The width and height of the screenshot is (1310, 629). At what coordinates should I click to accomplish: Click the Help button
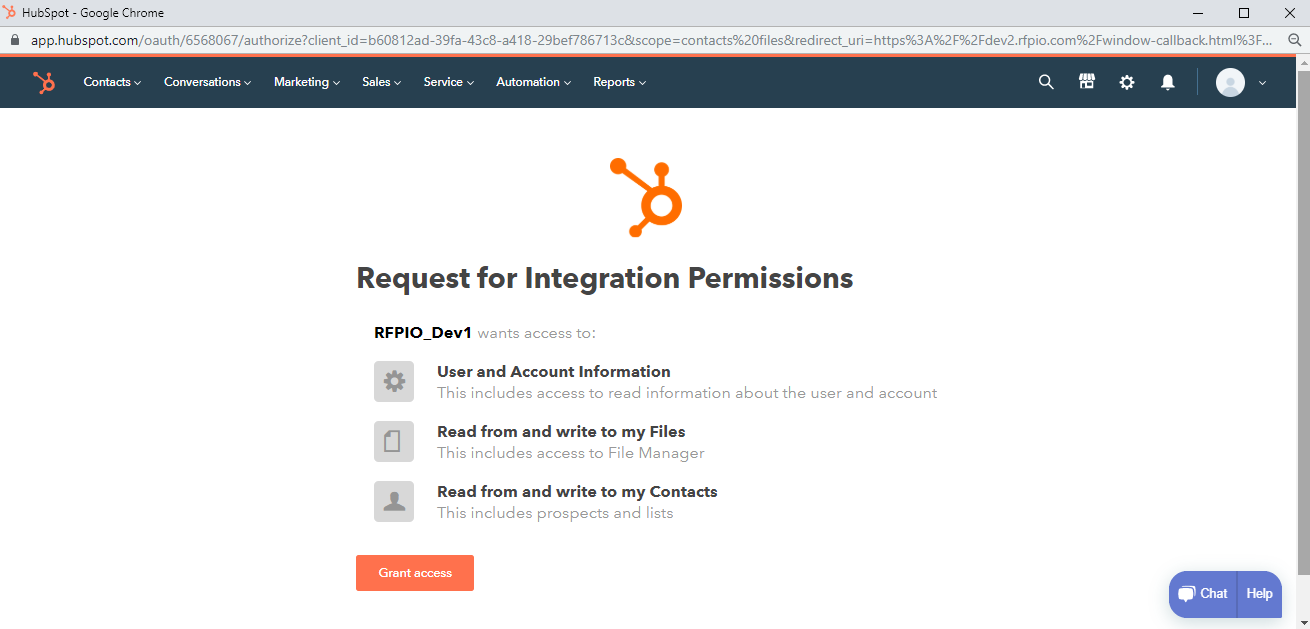click(1259, 594)
